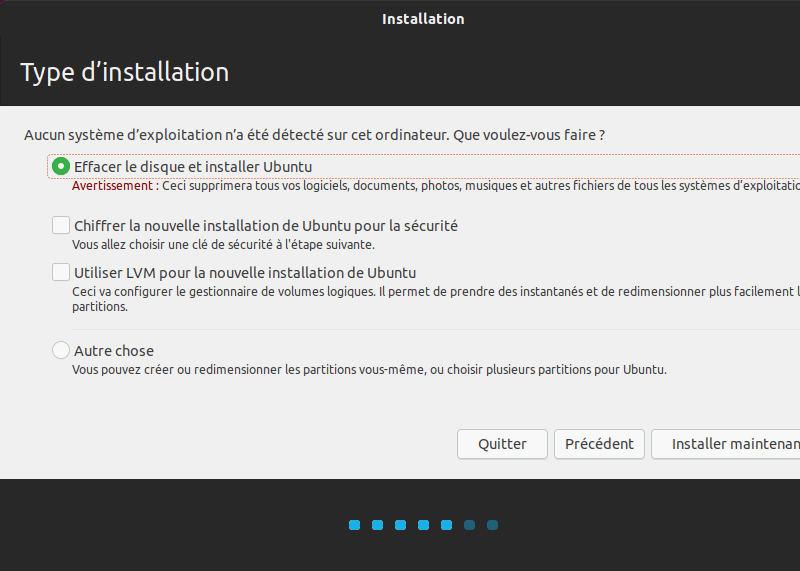Click the Installation window title bar
800x571 pixels.
tap(423, 19)
